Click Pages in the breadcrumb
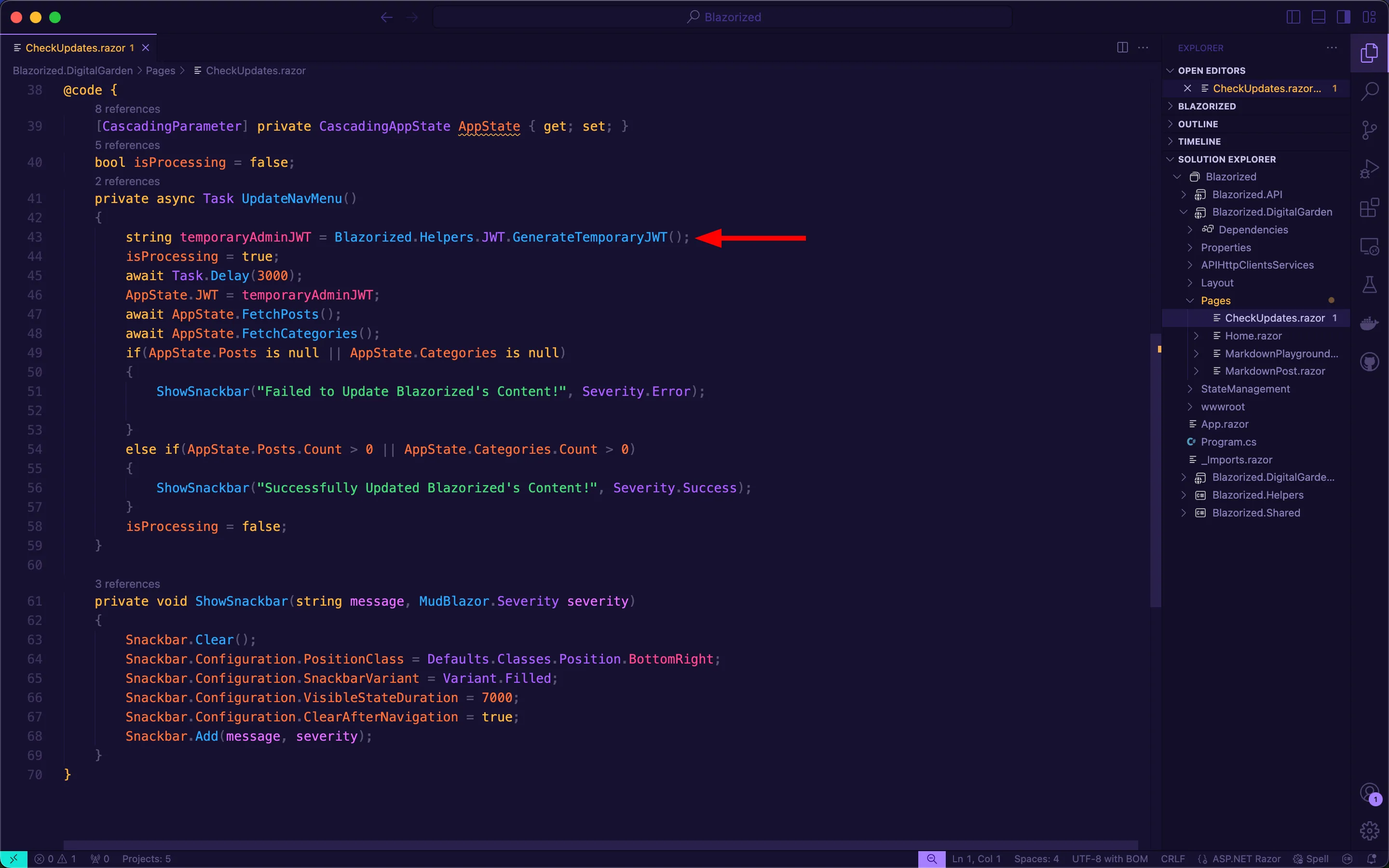The height and width of the screenshot is (868, 1389). (x=160, y=70)
